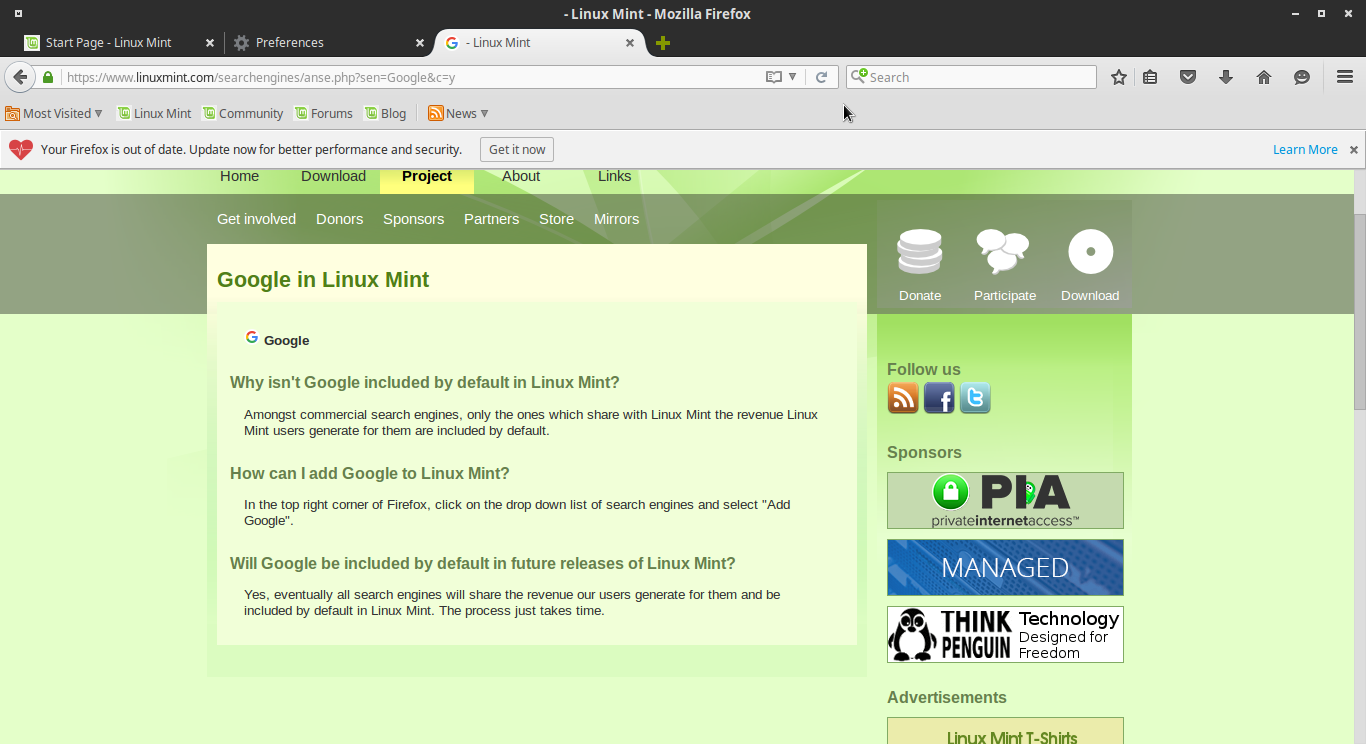Bookmark this page with the star icon
Viewport: 1366px width, 744px height.
pyautogui.click(x=1119, y=77)
